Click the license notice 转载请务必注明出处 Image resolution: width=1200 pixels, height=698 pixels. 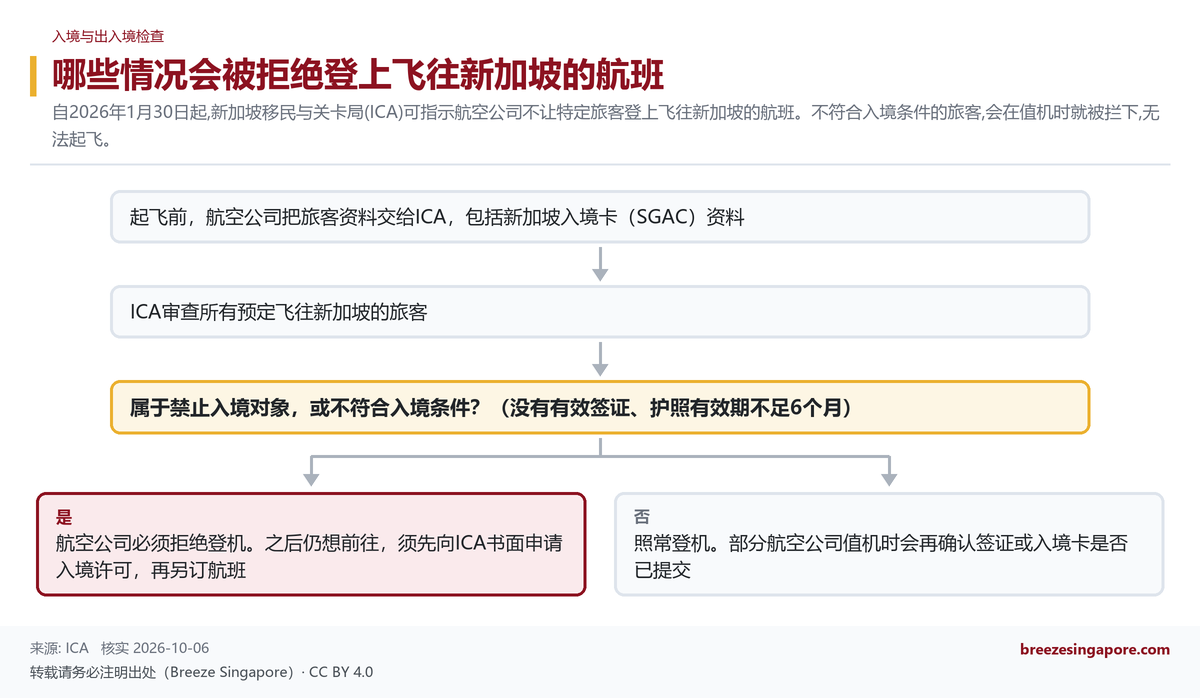201,672
